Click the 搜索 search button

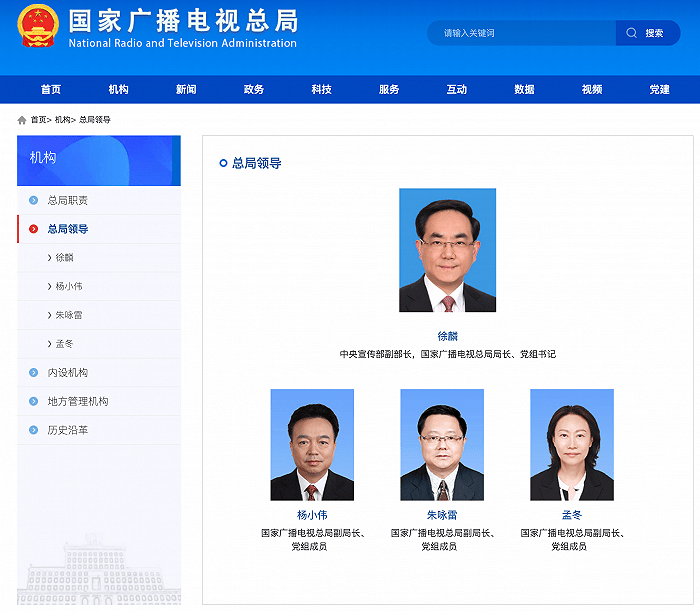[648, 33]
